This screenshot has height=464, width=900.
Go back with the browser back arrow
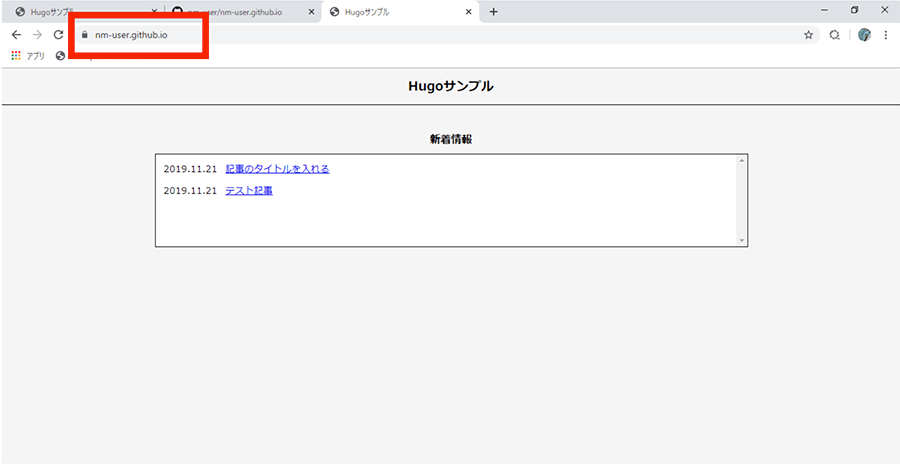coord(16,35)
